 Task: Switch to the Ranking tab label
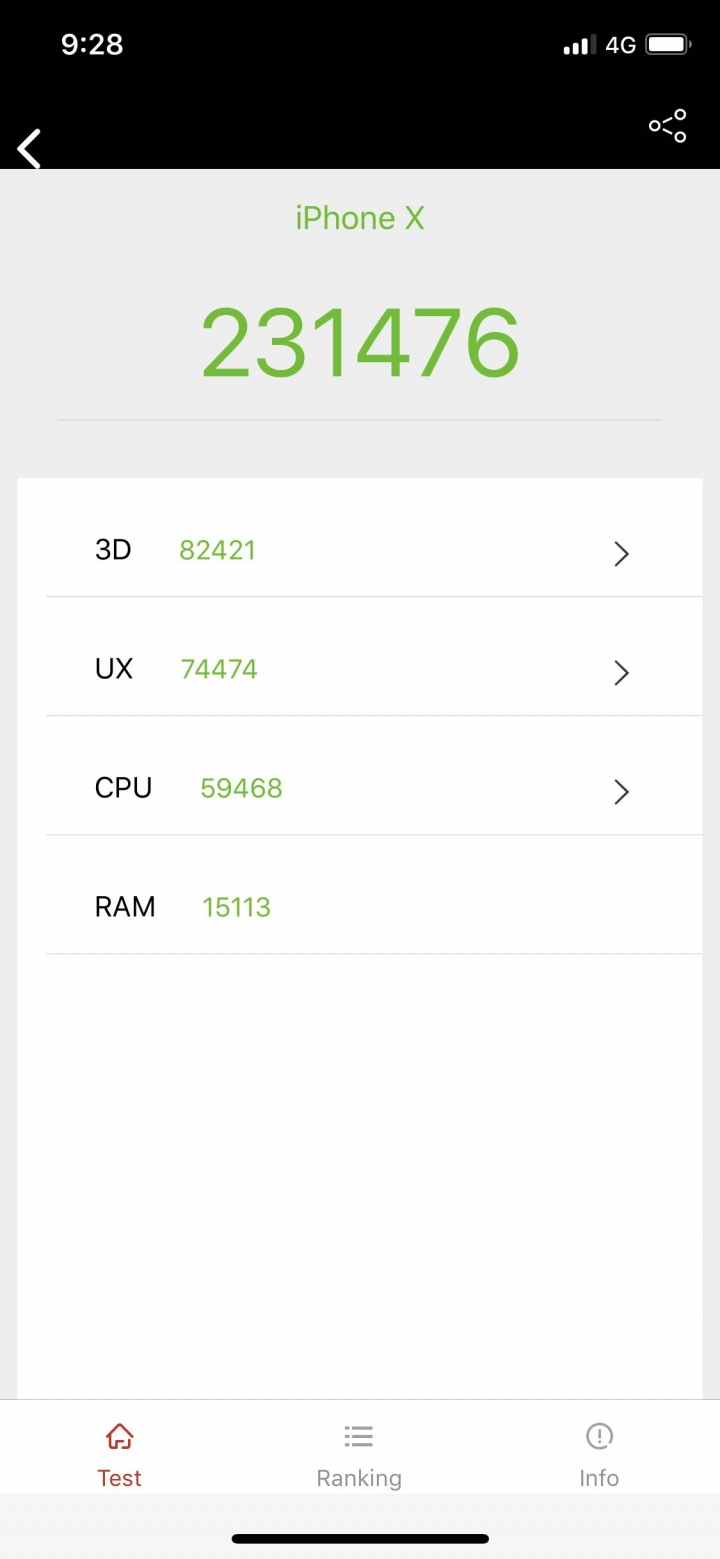click(359, 1478)
